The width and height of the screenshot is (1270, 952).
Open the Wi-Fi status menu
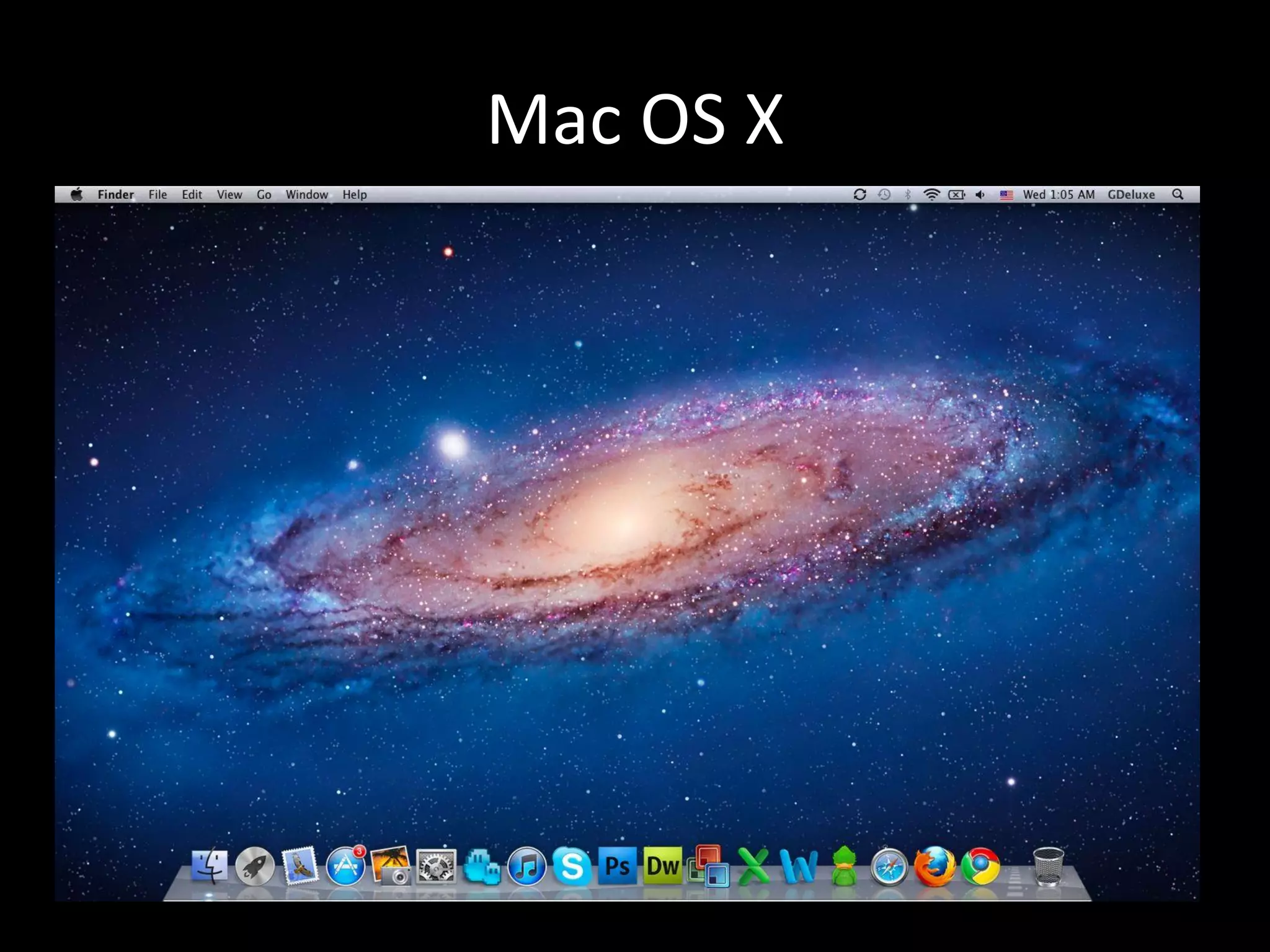931,195
